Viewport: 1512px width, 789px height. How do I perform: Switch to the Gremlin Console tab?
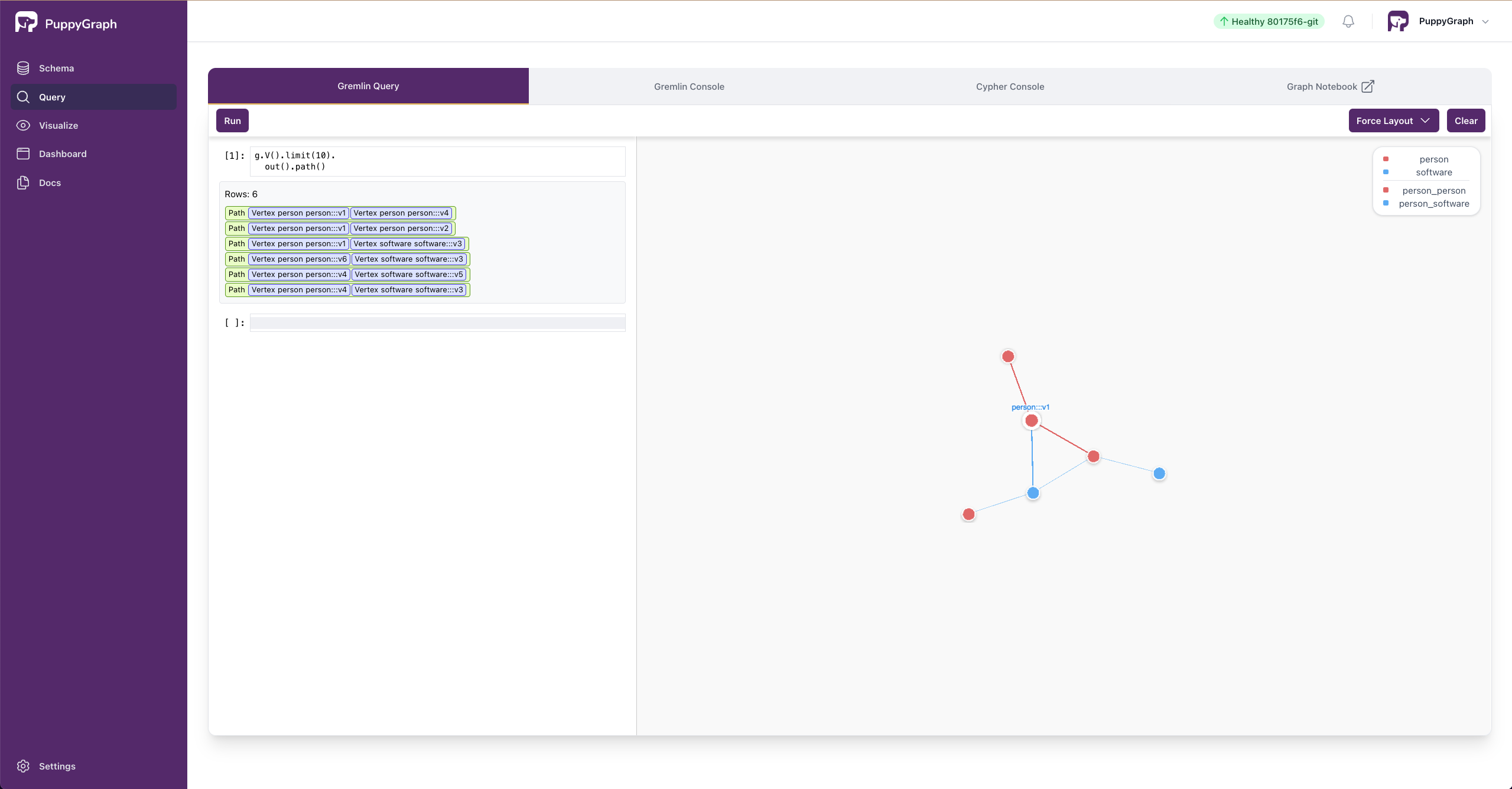point(688,86)
